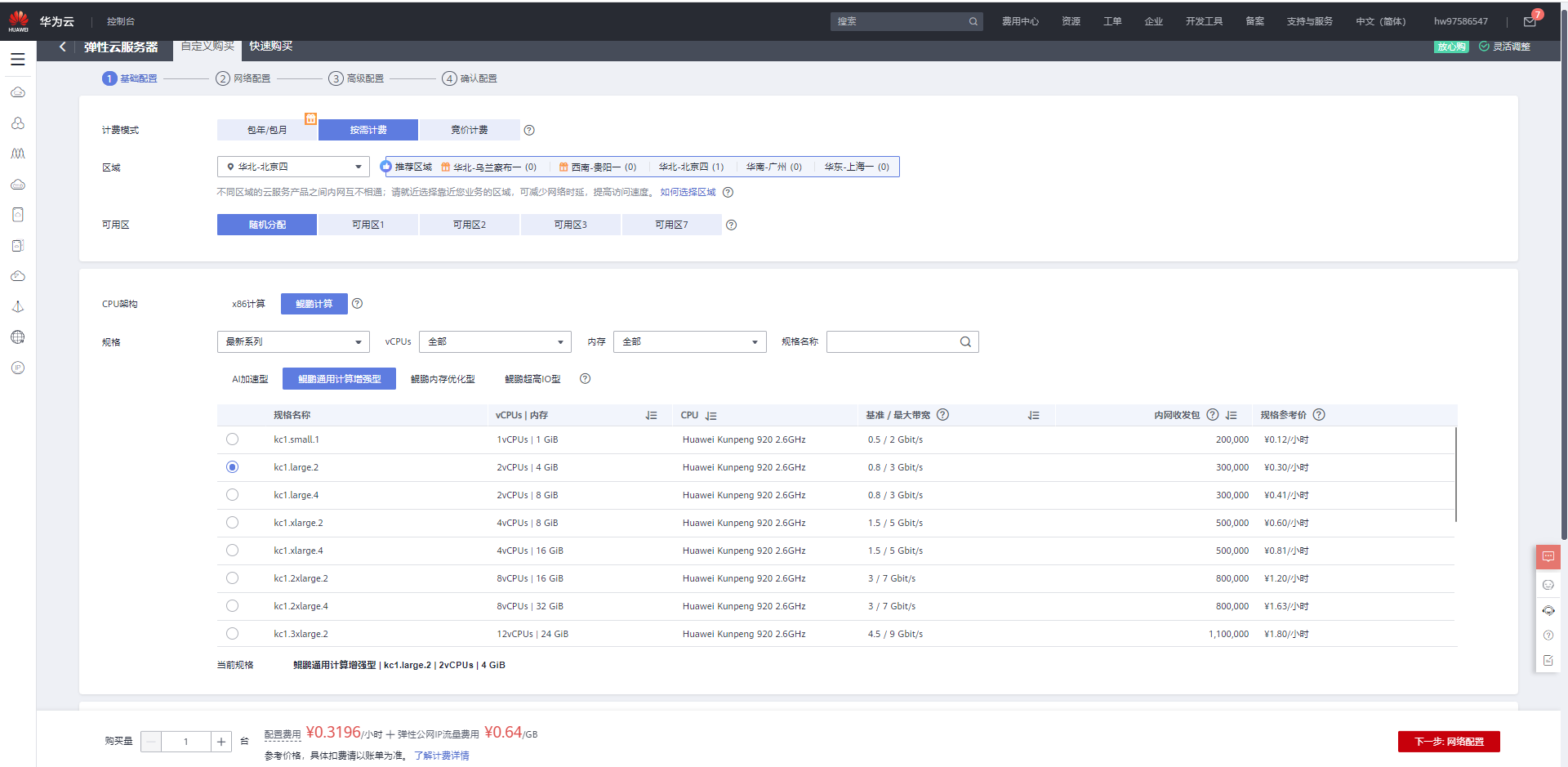Open the red feedback chat icon

coord(1548,557)
